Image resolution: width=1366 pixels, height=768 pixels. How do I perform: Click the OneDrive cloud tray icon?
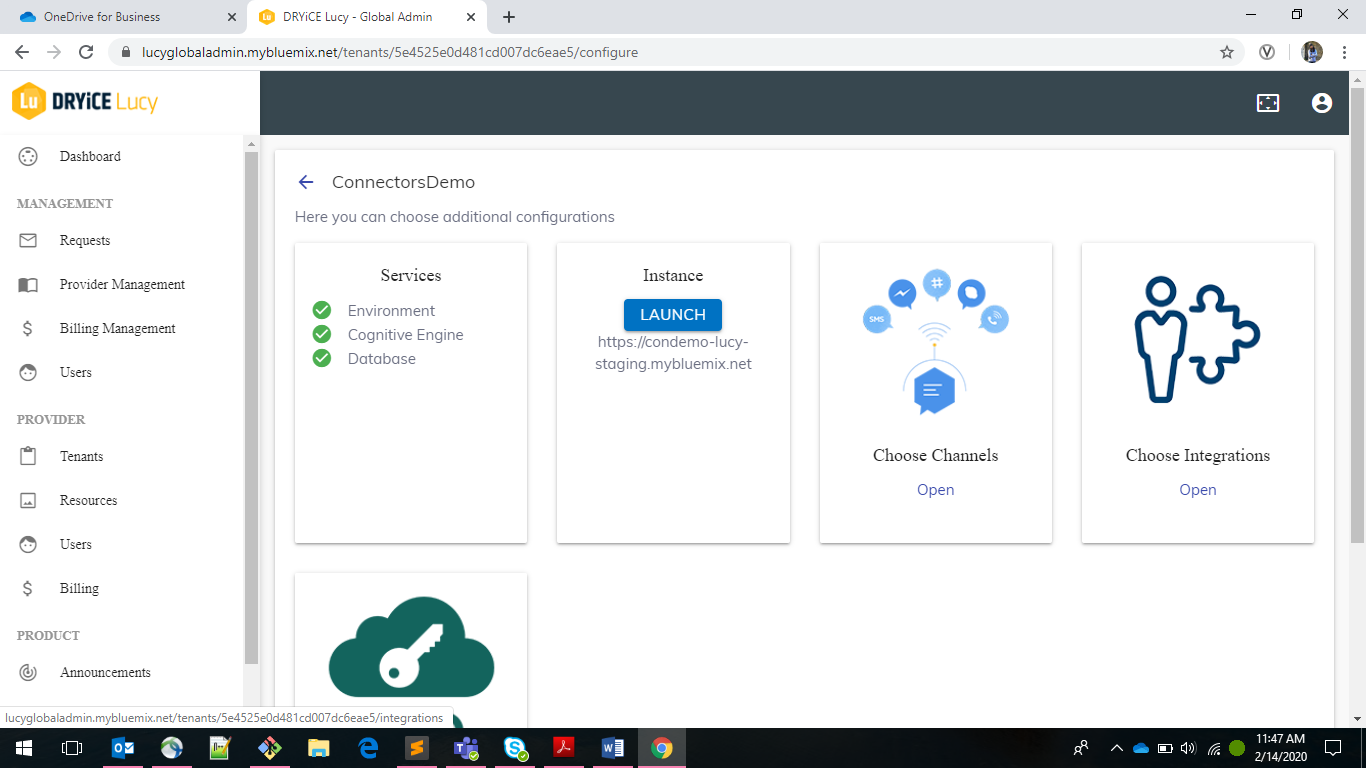coord(1141,748)
